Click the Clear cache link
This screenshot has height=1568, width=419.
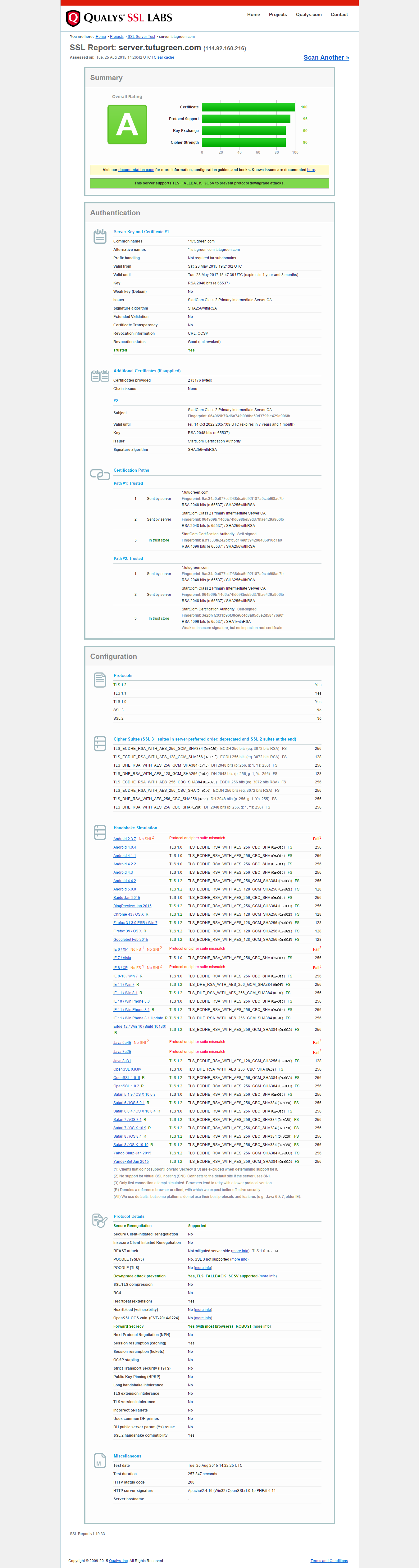[164, 57]
